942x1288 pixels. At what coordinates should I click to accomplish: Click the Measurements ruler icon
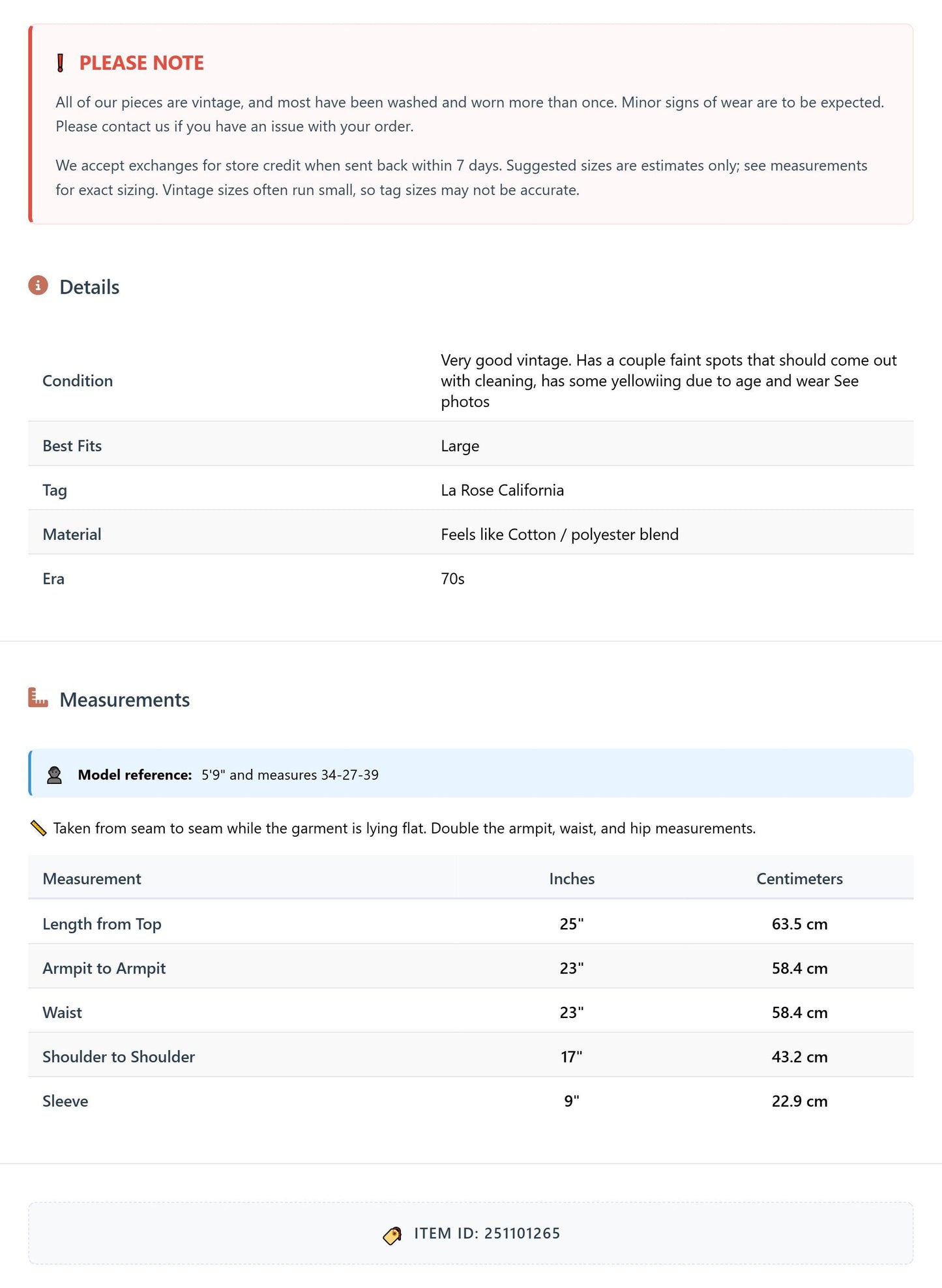38,698
